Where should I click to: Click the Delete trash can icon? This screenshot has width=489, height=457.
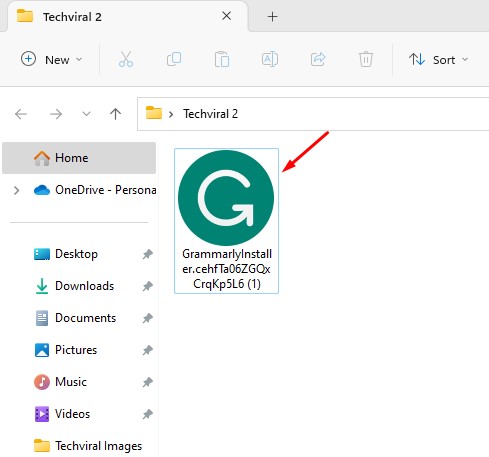[x=366, y=59]
